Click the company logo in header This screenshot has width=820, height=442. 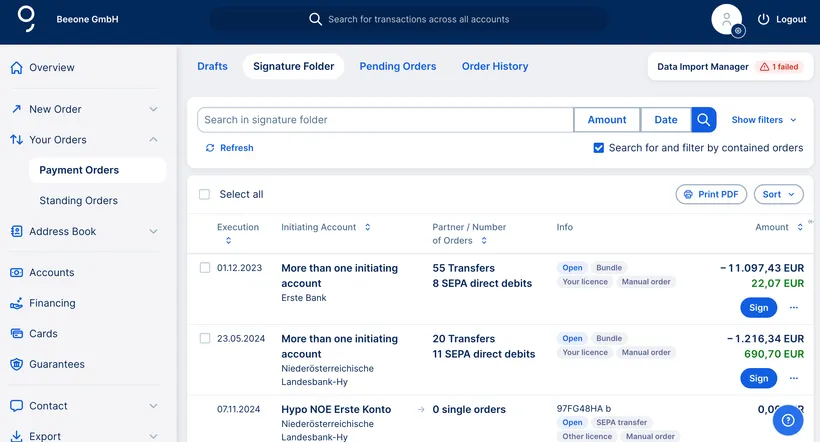pyautogui.click(x=26, y=18)
